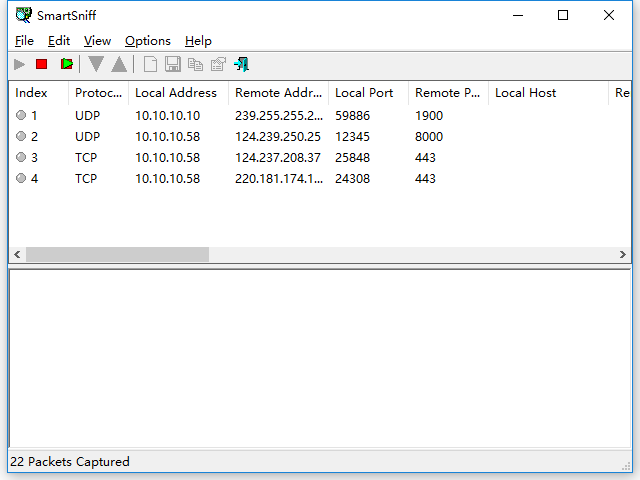Click the blank page new file icon
The width and height of the screenshot is (640, 480).
(x=150, y=64)
